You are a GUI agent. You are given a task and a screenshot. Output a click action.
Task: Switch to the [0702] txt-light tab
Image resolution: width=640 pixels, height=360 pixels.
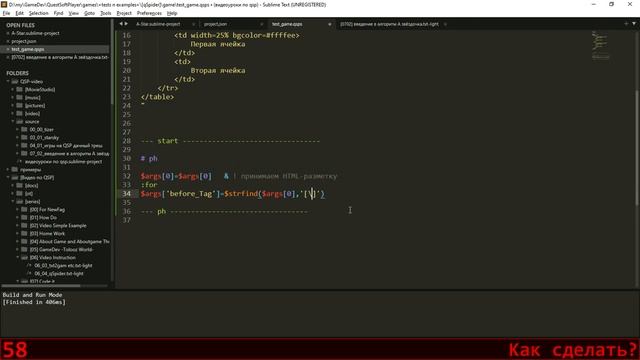click(389, 24)
